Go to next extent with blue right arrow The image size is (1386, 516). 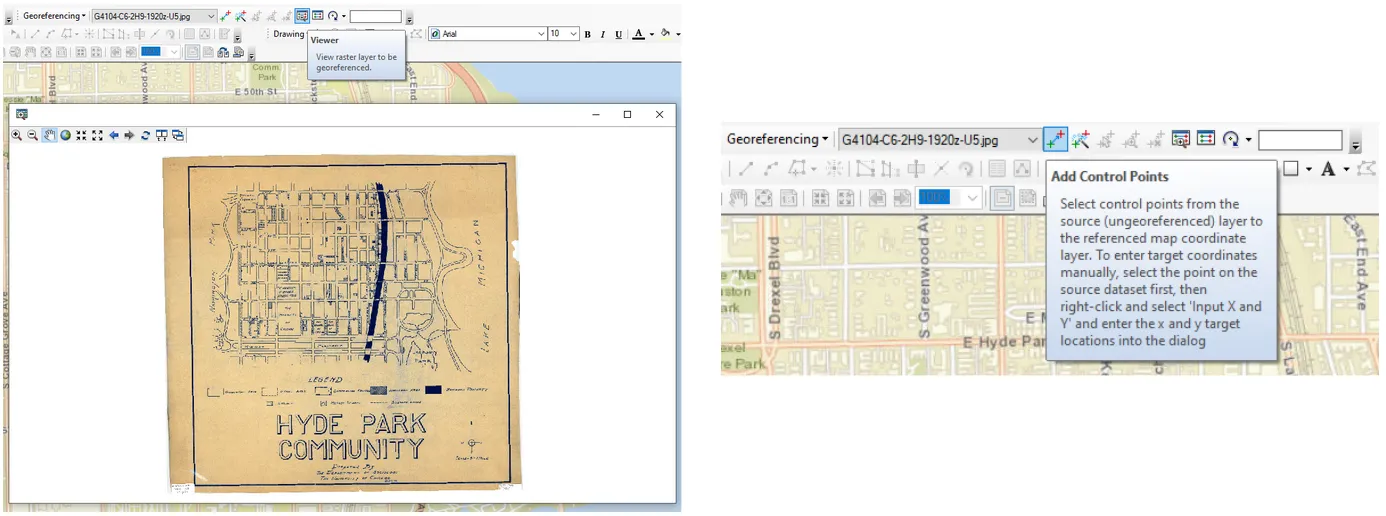coord(130,135)
